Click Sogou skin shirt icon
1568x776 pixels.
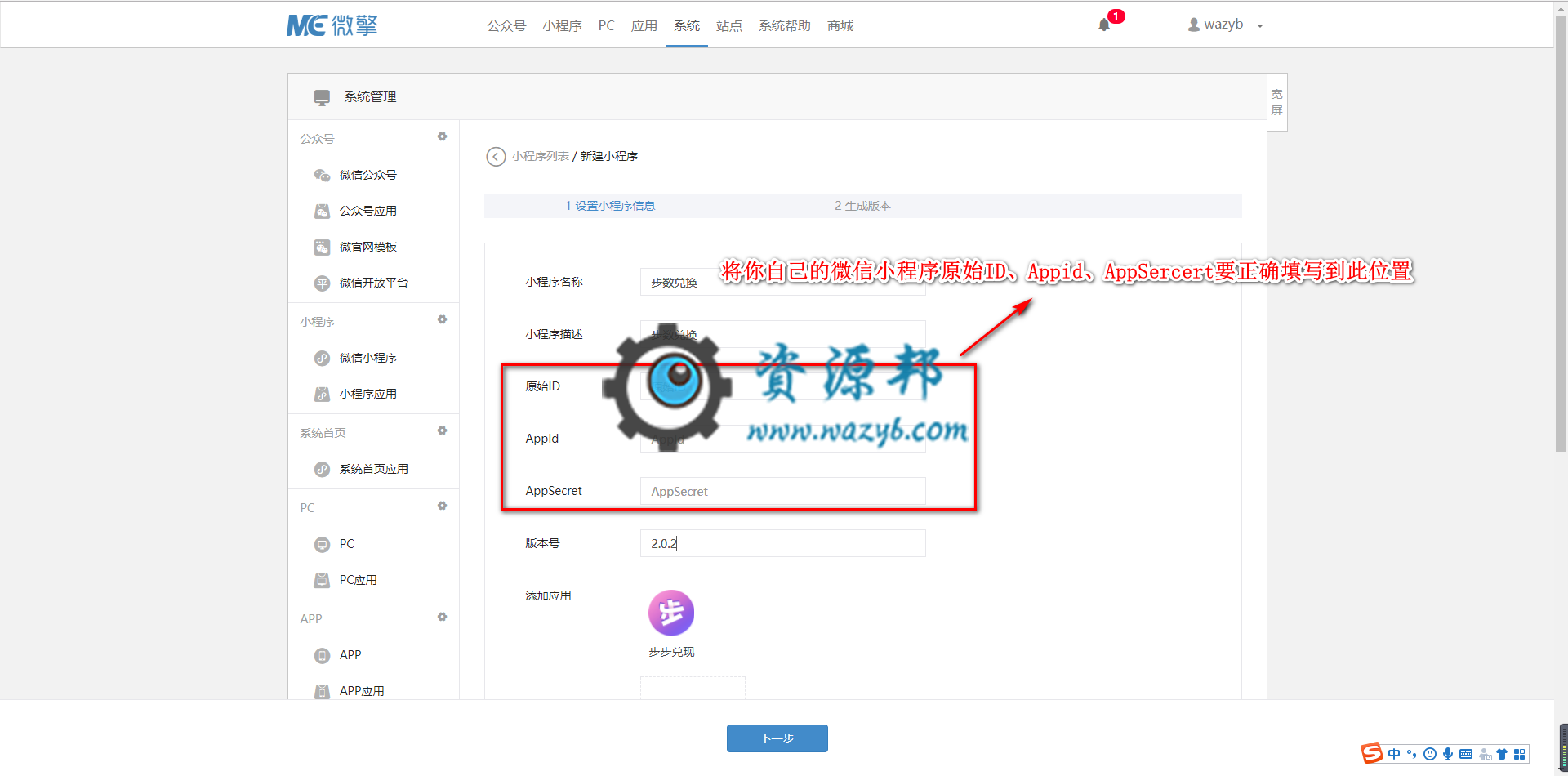click(1501, 754)
